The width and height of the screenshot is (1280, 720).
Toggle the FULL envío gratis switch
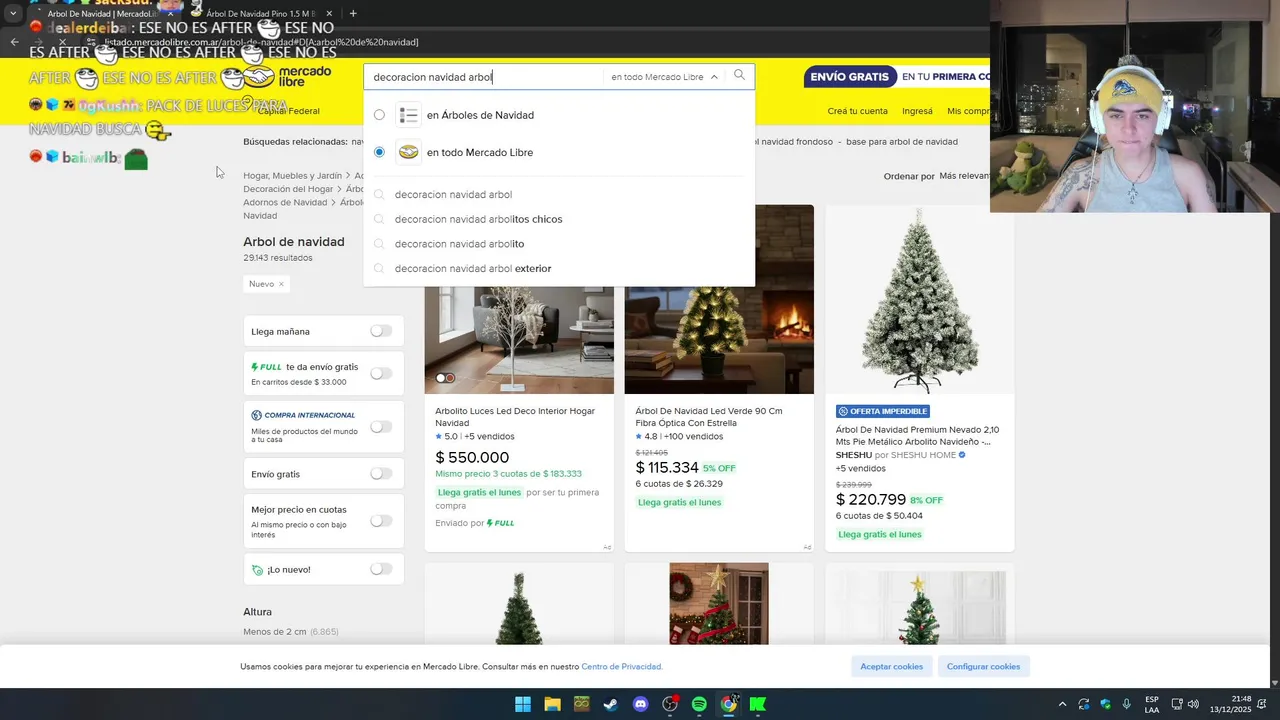pos(381,373)
